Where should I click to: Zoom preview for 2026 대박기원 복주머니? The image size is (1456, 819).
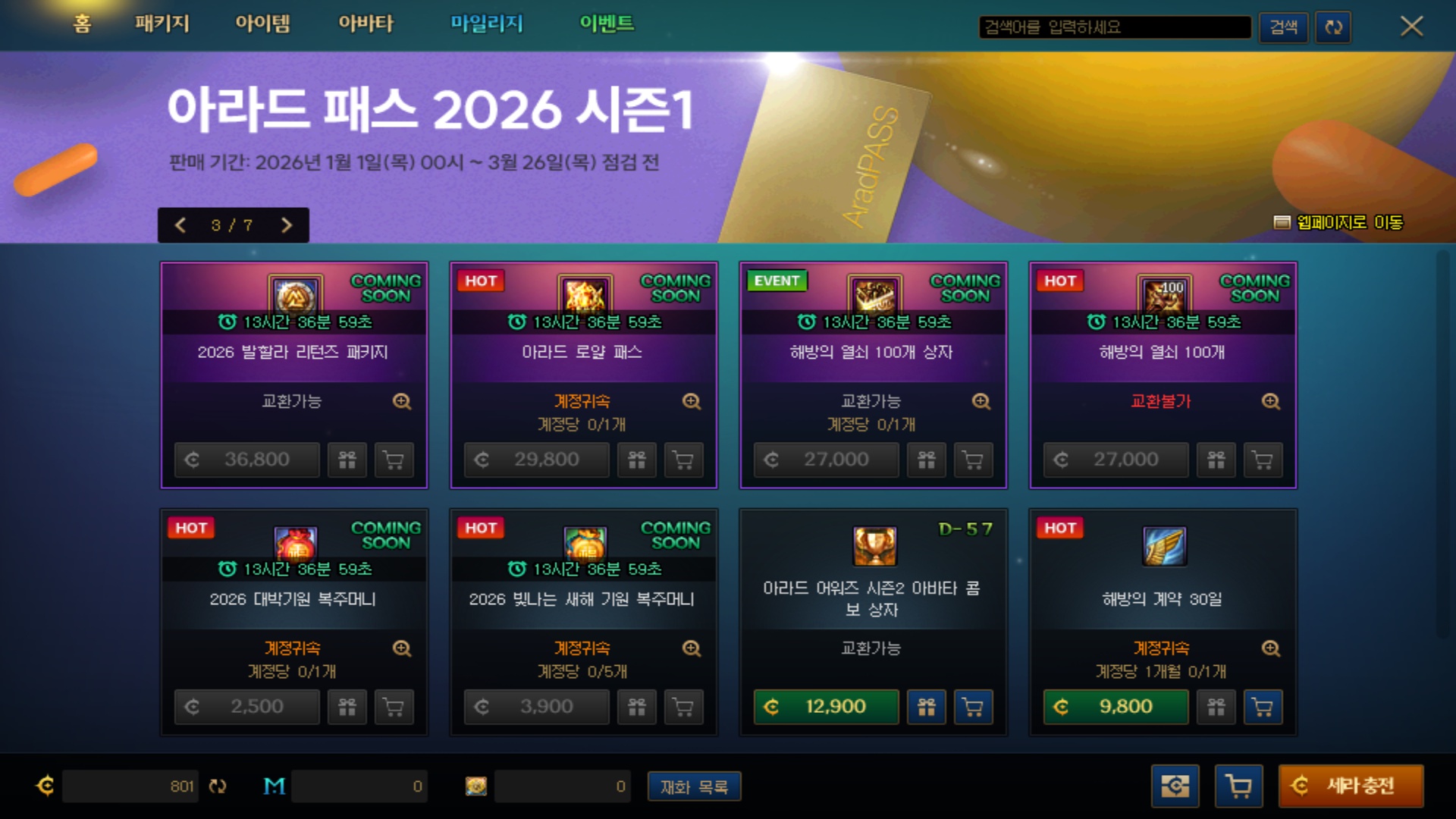(401, 648)
